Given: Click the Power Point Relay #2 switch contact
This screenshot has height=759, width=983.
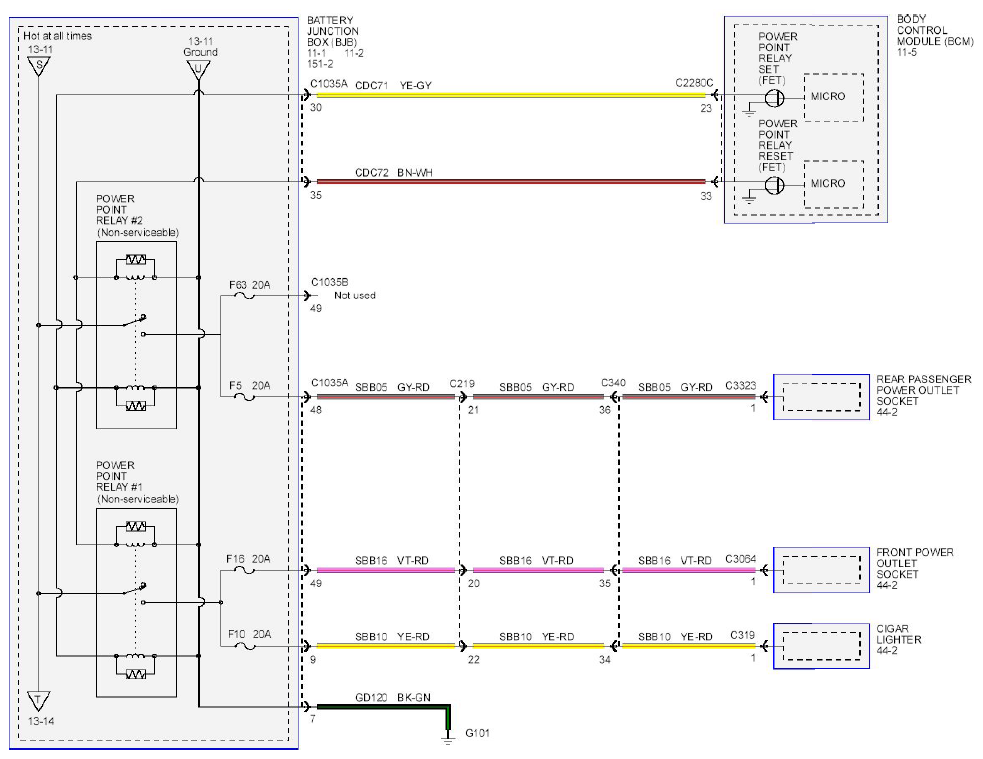Looking at the screenshot, I should click(x=134, y=325).
